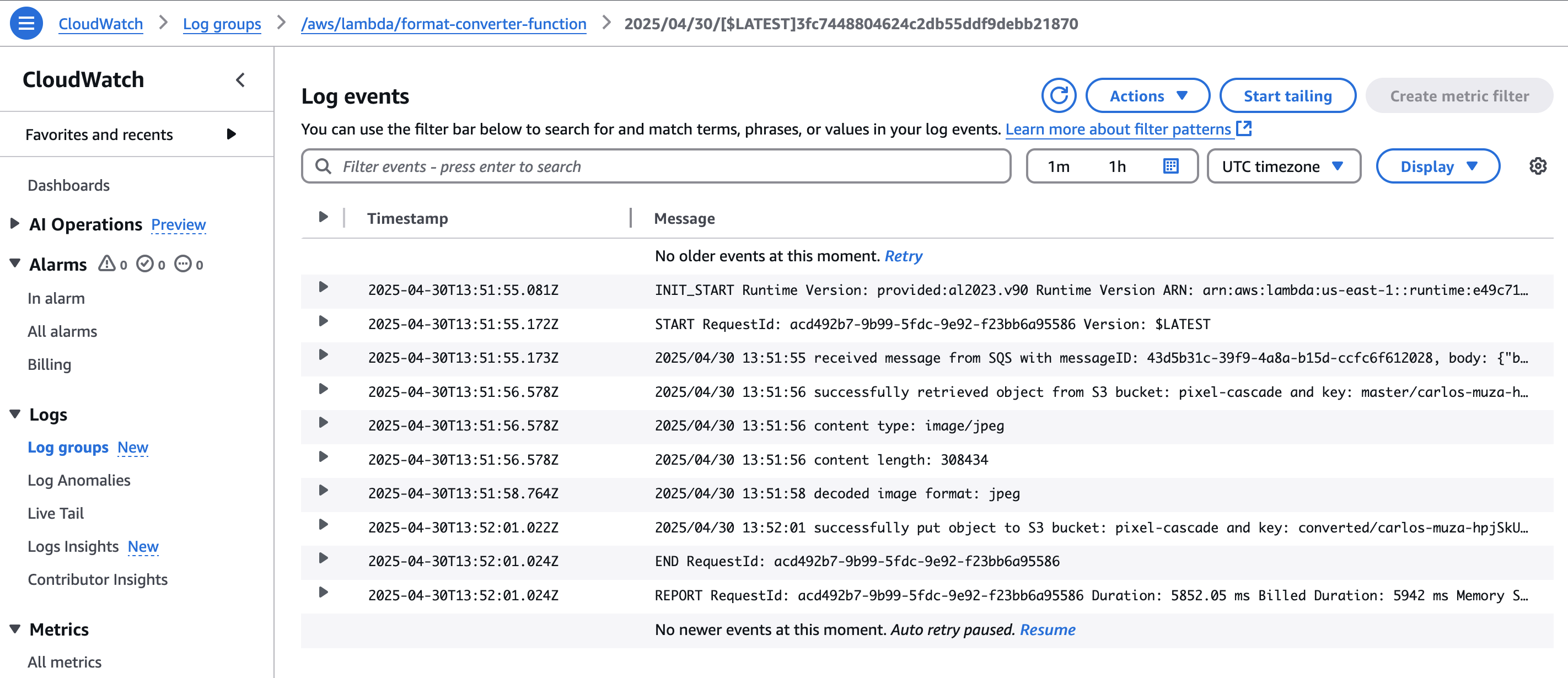Click the external link icon beside filter patterns
Screen dimensions: 1568x678
click(1244, 128)
